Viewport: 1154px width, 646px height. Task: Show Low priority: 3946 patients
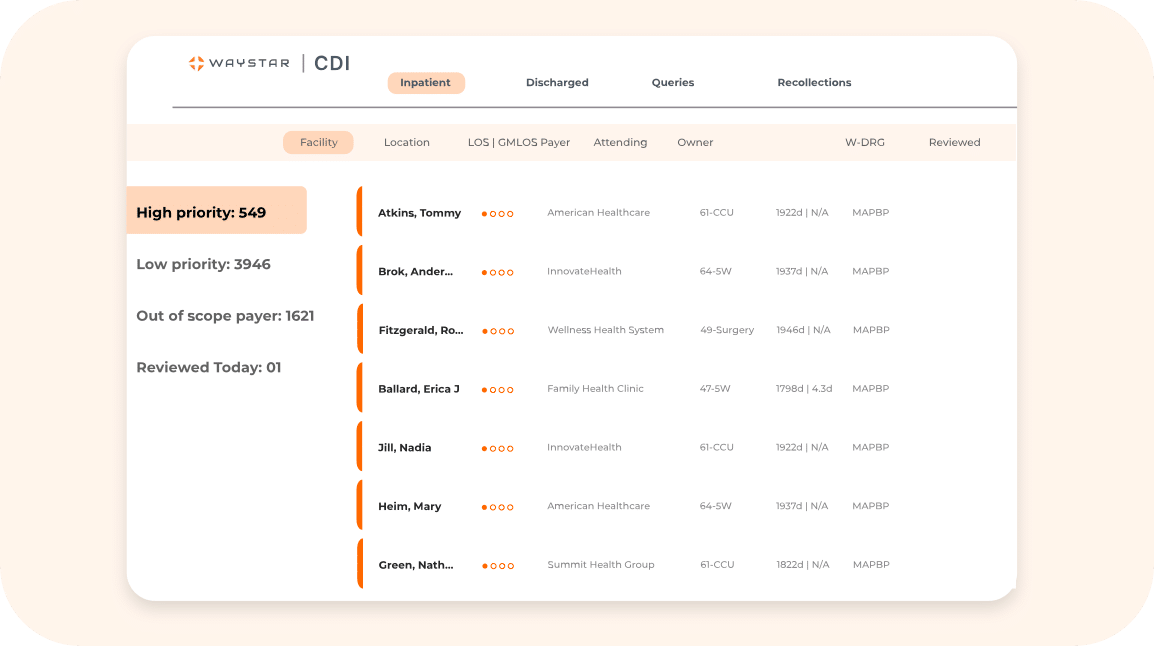[203, 265]
